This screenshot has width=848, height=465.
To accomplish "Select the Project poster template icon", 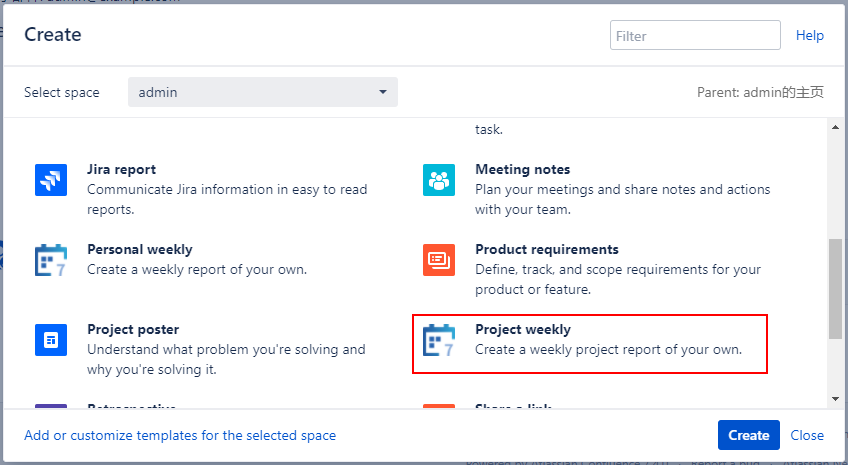I will click(51, 340).
